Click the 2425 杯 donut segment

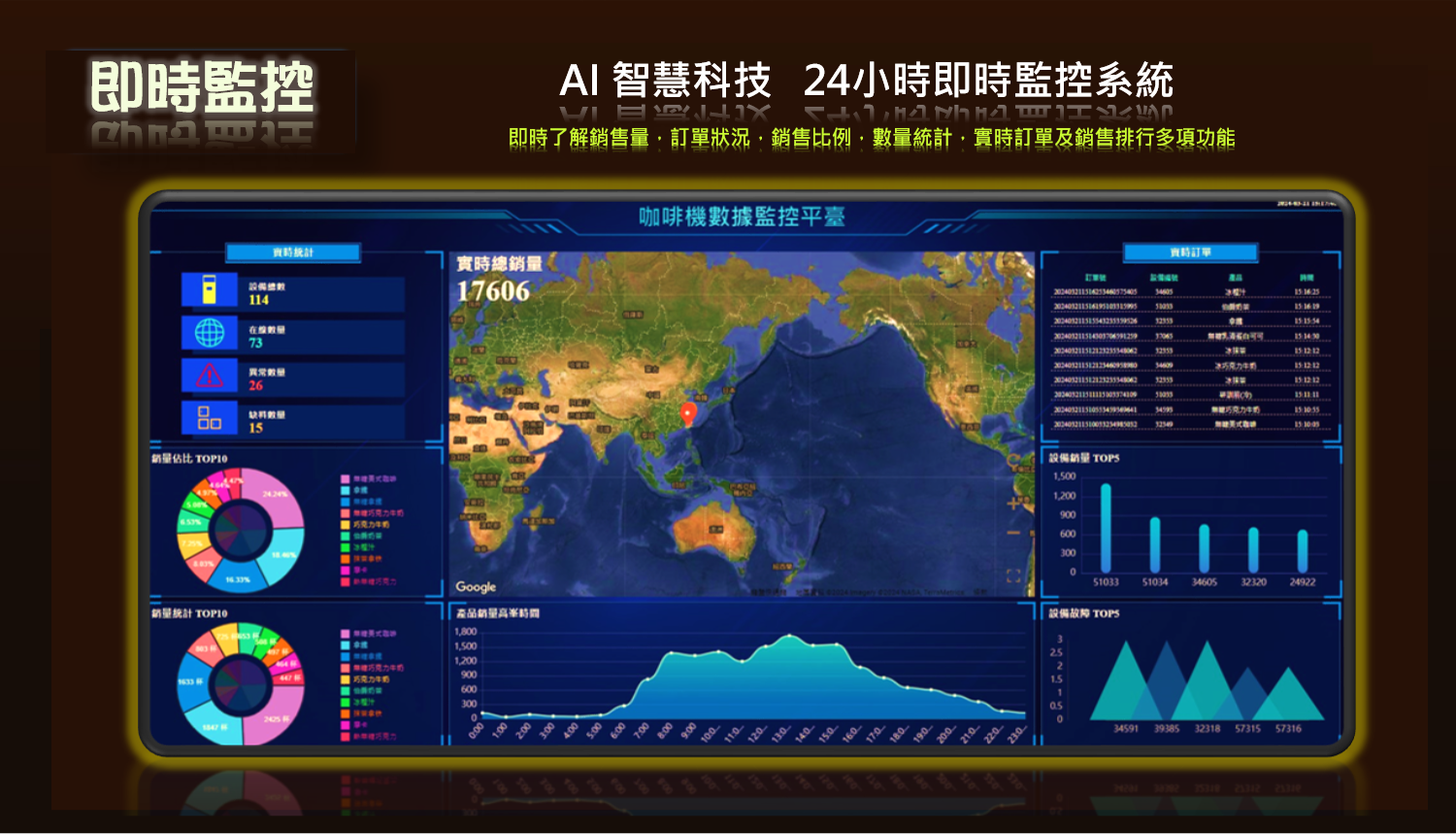coord(274,719)
